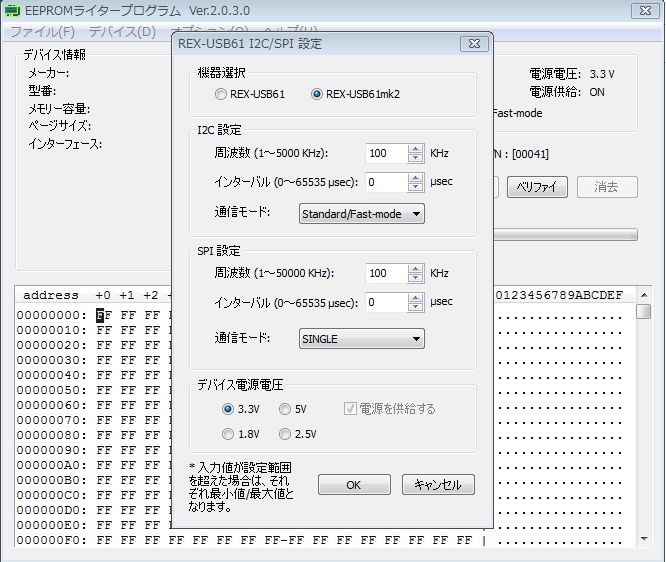Click the 電源供給 ON value text
Viewport: 666px width, 562px height.
[x=597, y=92]
